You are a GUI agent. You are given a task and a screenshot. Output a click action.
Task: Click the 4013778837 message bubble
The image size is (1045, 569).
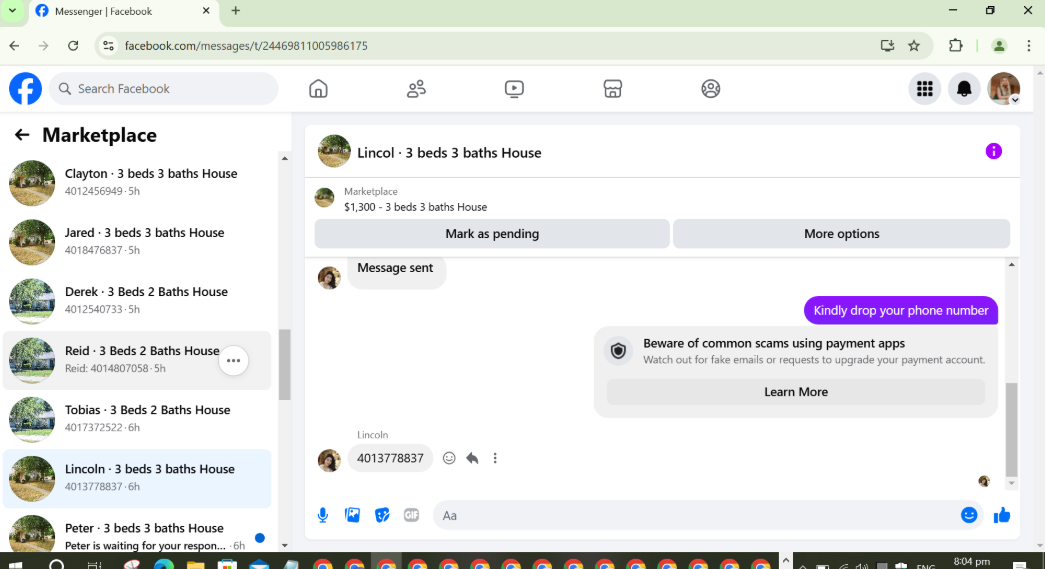390,458
